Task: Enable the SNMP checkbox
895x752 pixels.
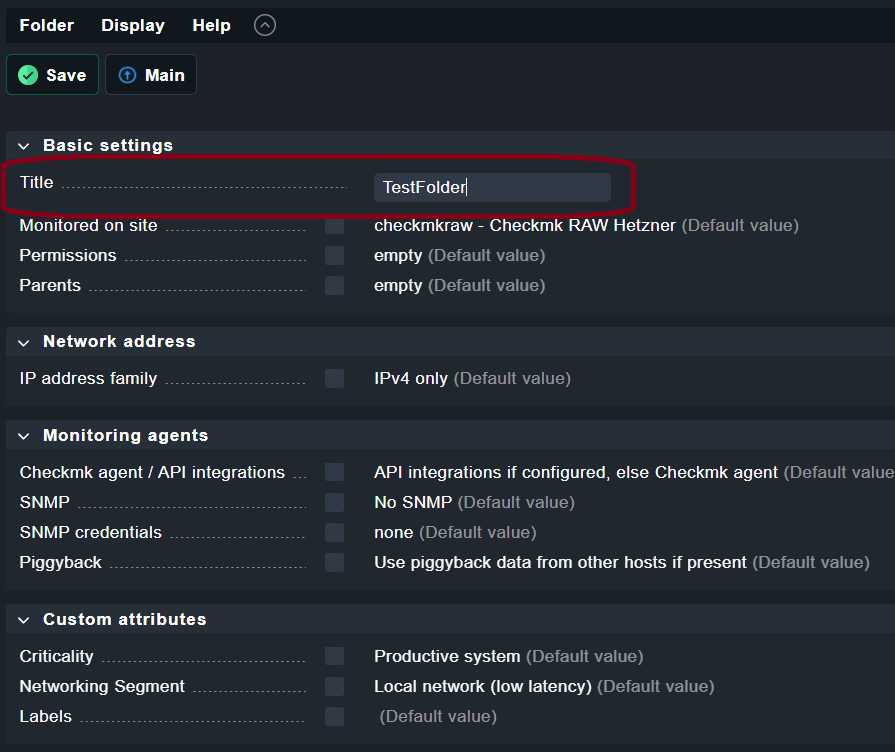Action: tap(334, 502)
